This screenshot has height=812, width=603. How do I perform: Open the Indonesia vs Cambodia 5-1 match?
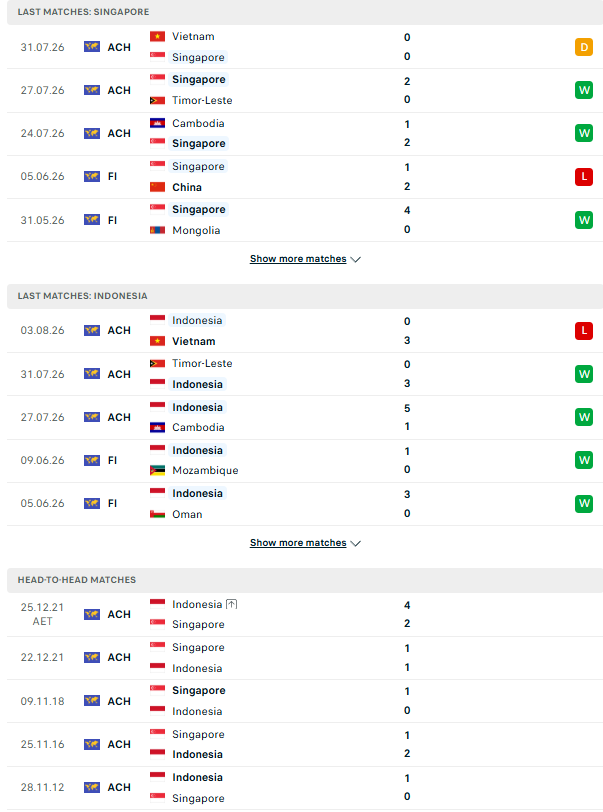click(x=305, y=417)
